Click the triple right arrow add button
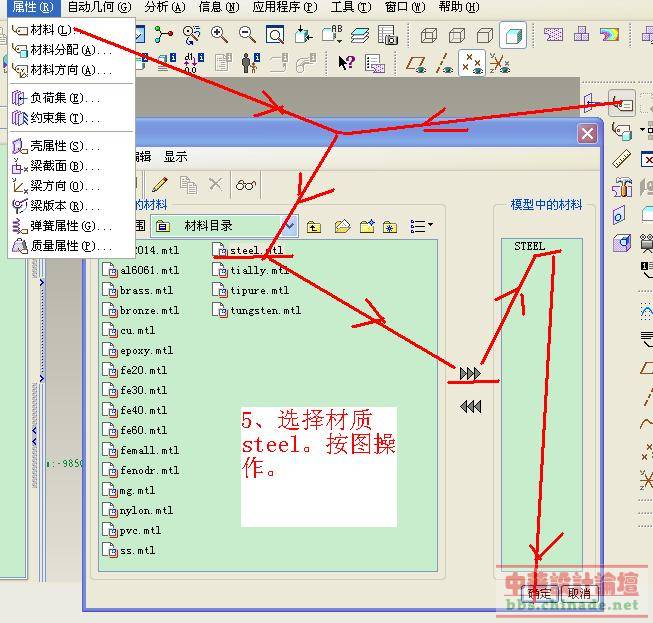The image size is (653, 623). 471,374
